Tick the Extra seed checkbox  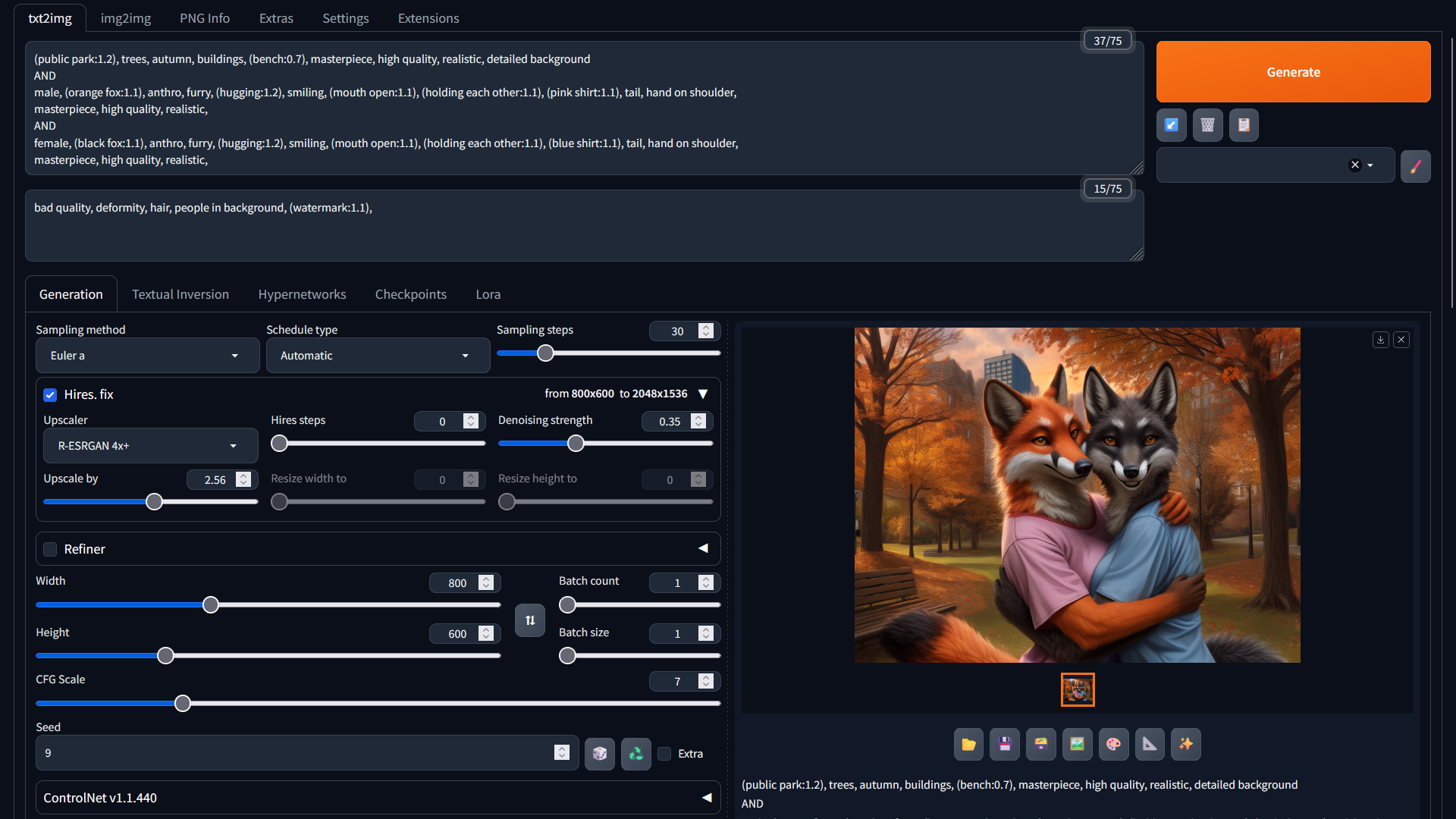click(x=664, y=754)
